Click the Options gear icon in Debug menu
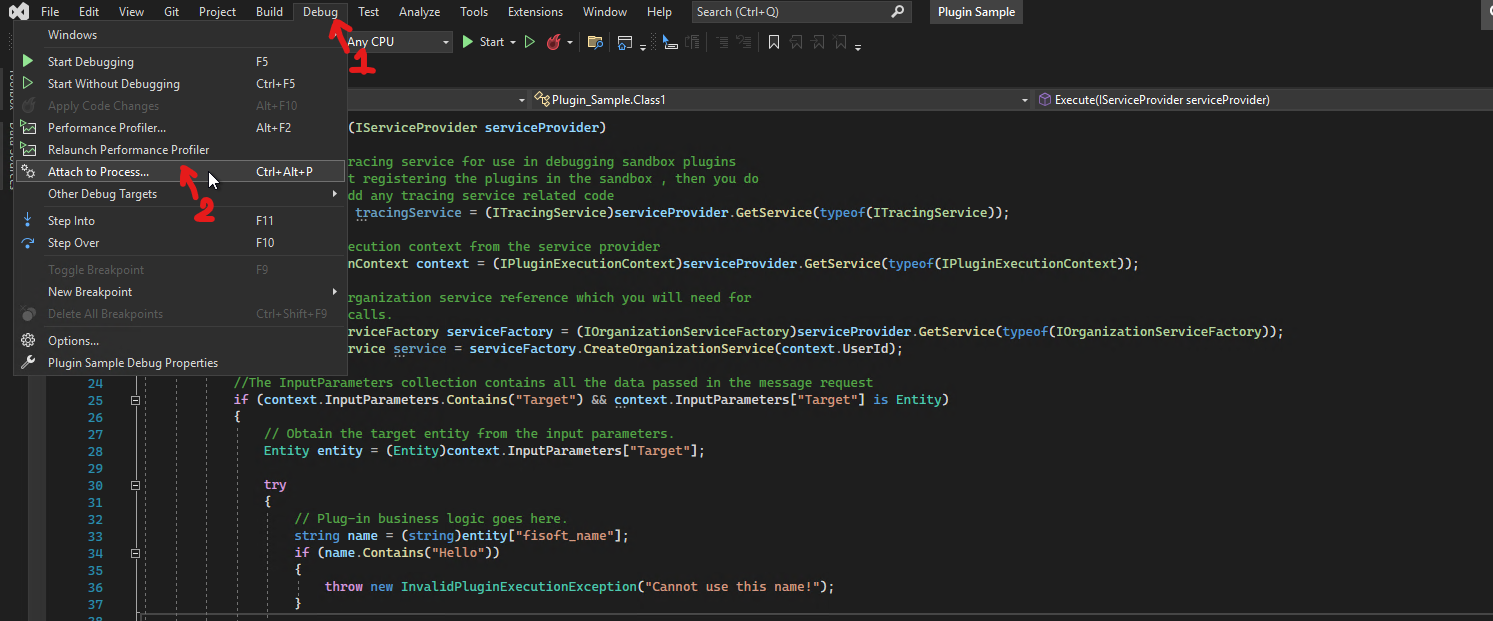The height and width of the screenshot is (621, 1493). tap(30, 340)
